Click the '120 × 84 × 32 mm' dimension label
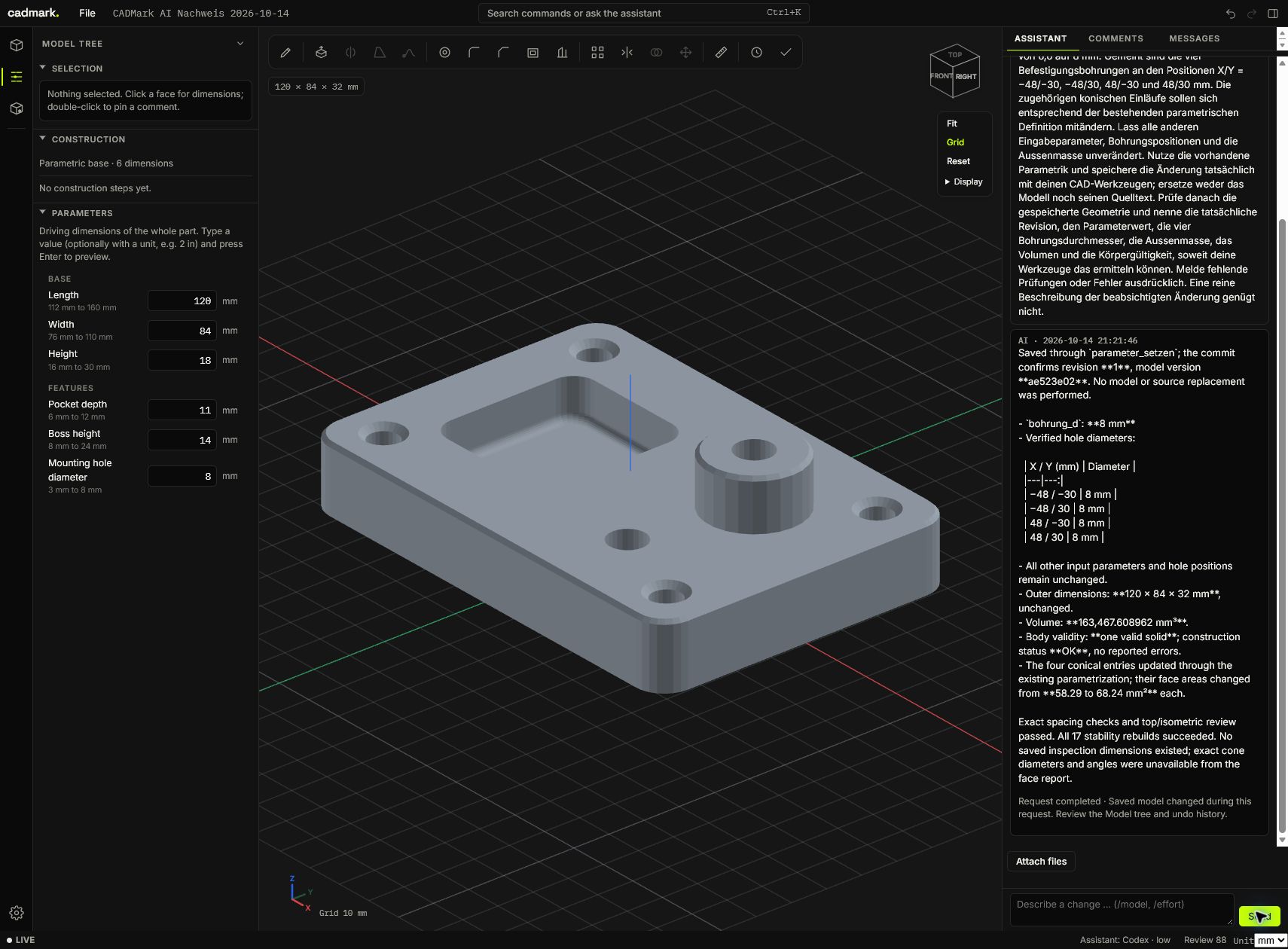This screenshot has width=1288, height=949. point(316,87)
